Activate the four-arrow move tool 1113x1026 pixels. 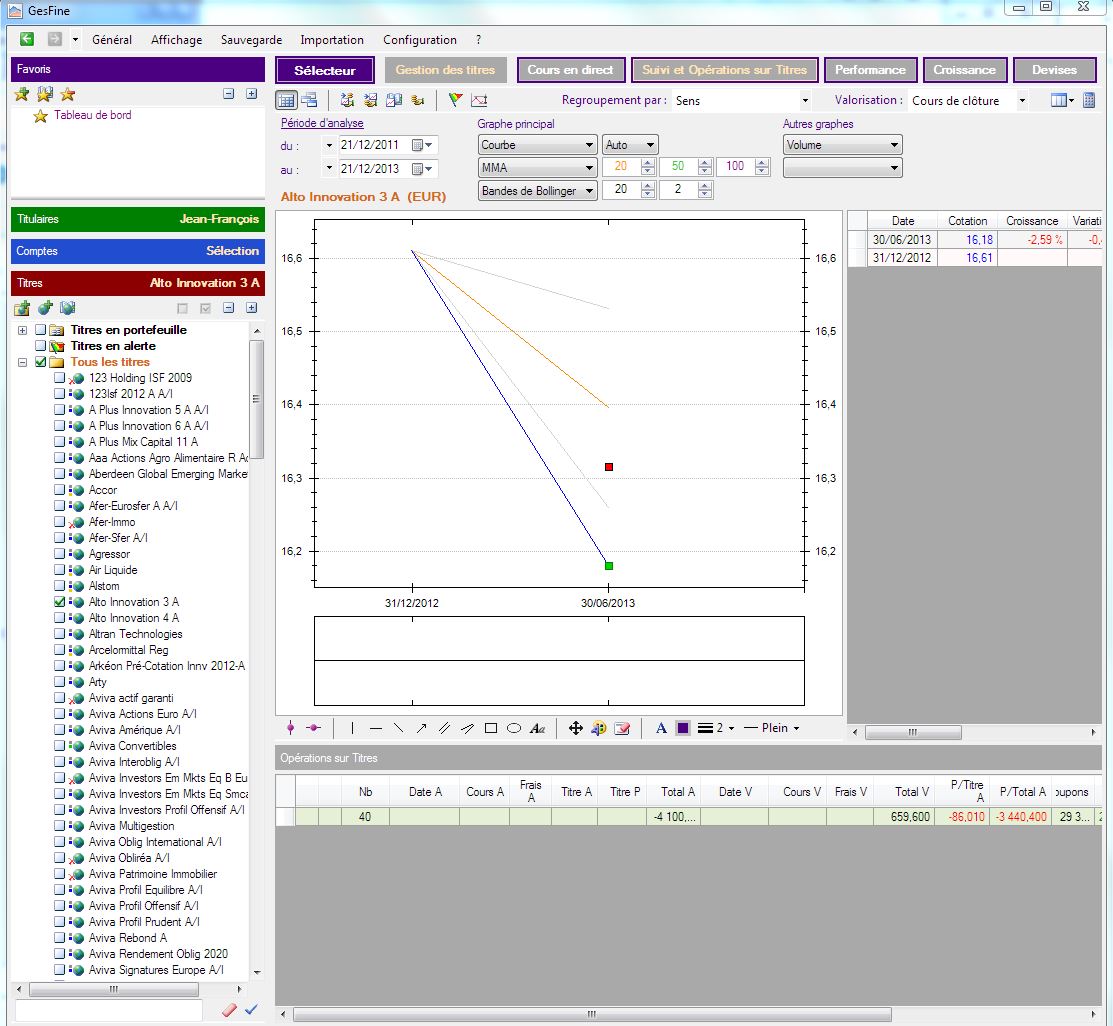[575, 729]
